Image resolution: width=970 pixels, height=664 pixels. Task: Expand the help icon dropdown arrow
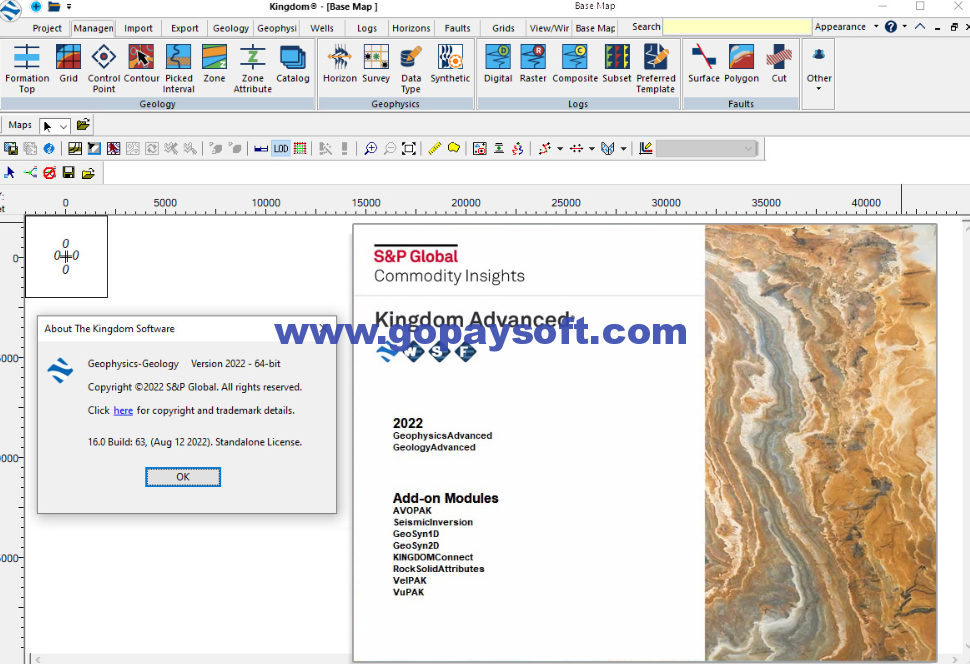904,27
